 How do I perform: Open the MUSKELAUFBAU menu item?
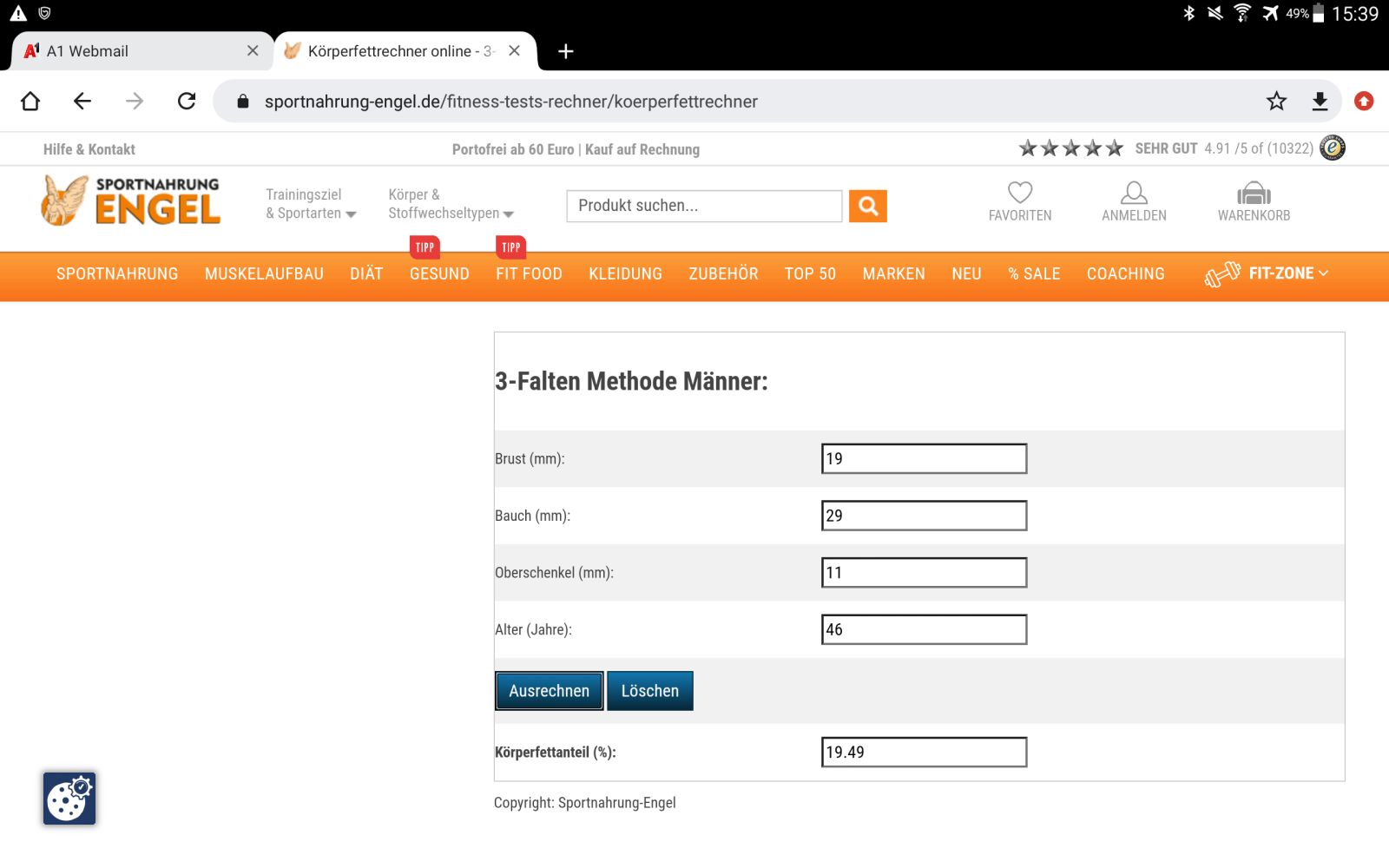tap(264, 274)
